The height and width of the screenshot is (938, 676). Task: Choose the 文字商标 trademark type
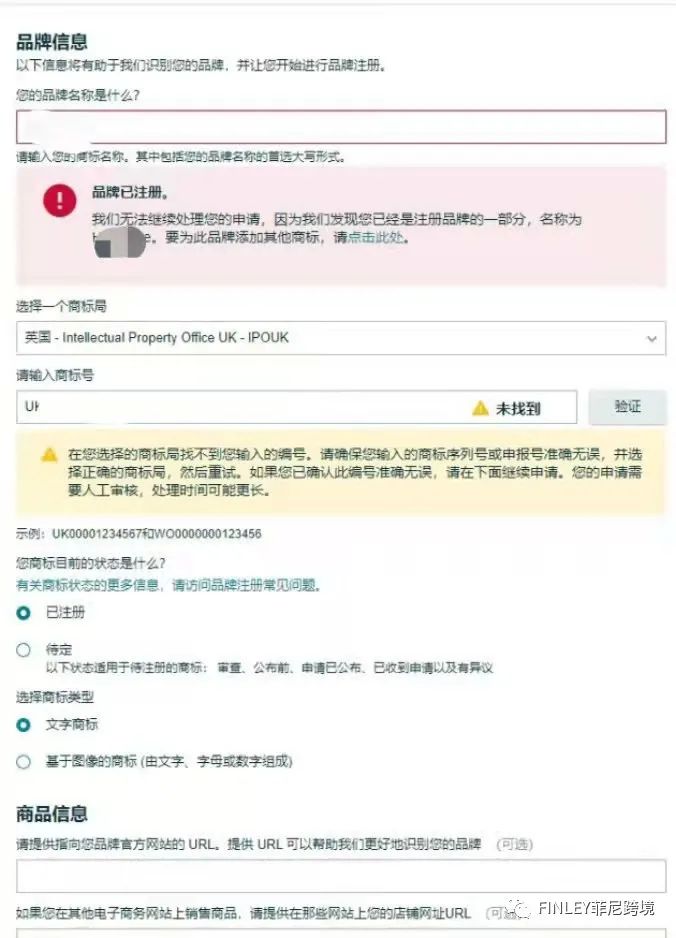tap(23, 724)
